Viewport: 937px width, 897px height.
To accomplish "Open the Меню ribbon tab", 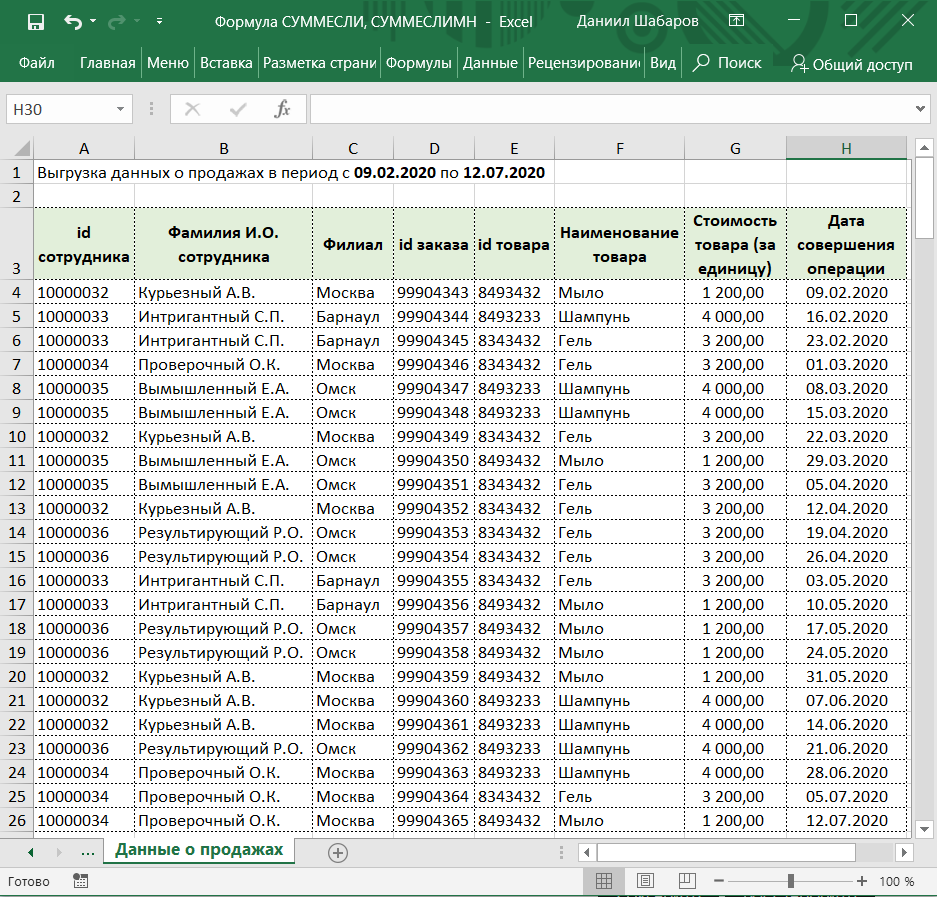I will click(x=167, y=63).
